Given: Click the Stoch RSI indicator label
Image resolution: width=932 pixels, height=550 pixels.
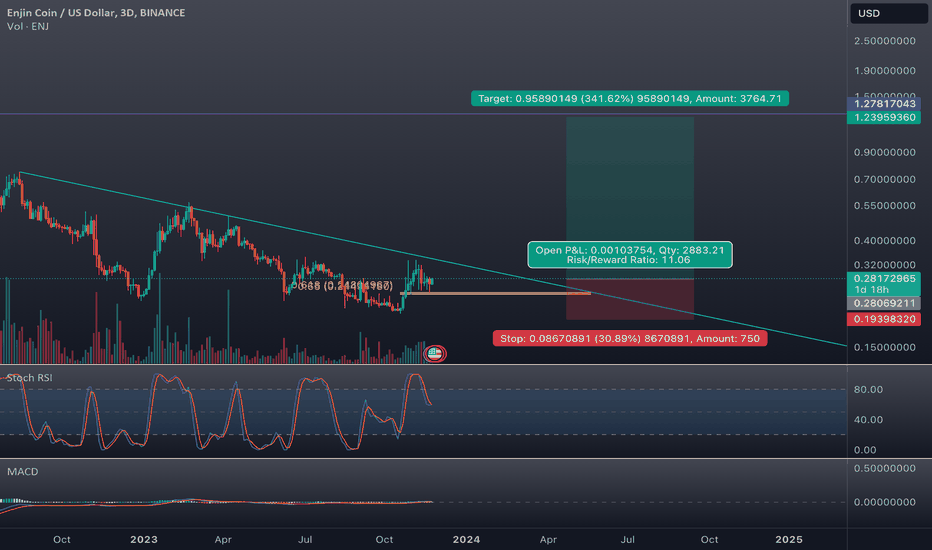Looking at the screenshot, I should tap(30, 378).
